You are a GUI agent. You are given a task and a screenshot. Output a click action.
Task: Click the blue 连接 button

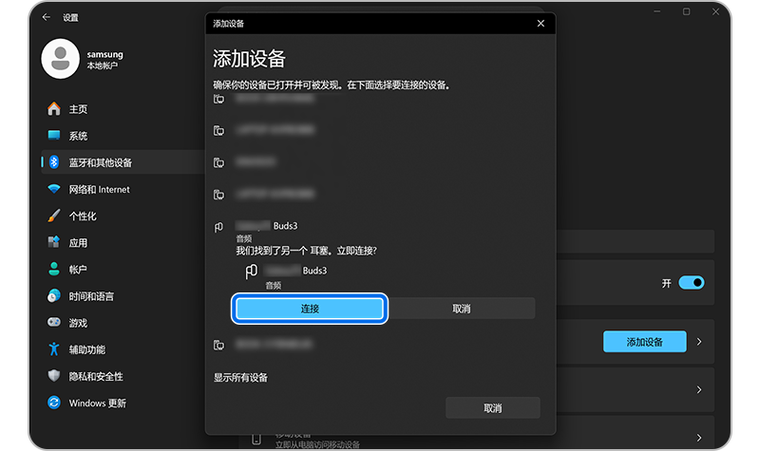pos(310,308)
